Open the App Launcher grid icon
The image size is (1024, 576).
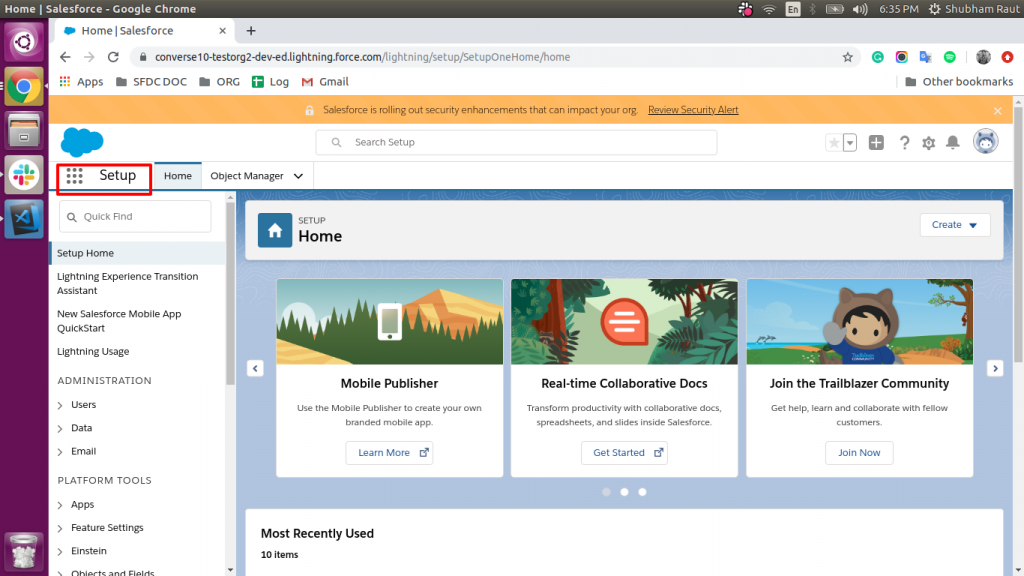pyautogui.click(x=73, y=176)
